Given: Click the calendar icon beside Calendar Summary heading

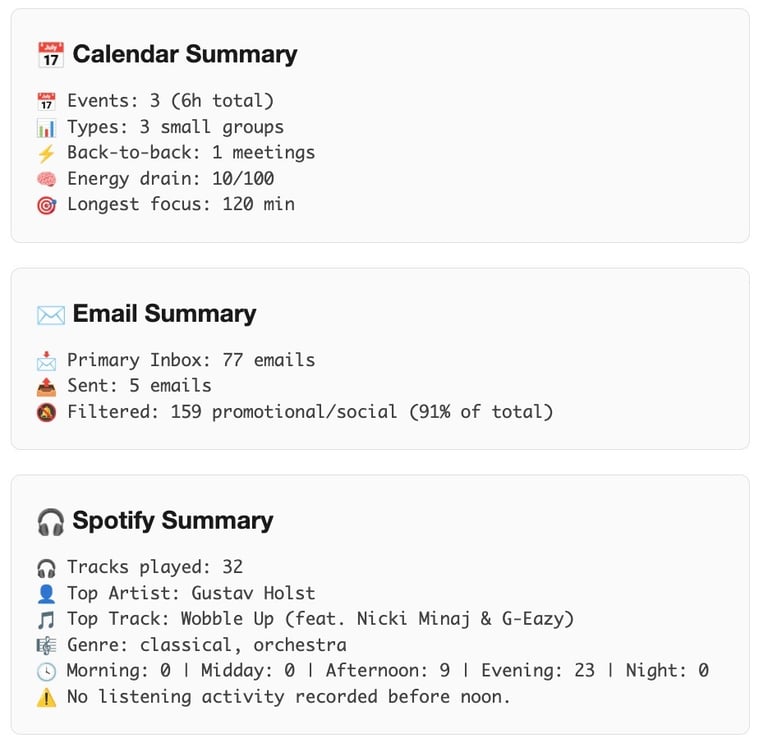Looking at the screenshot, I should [x=50, y=54].
